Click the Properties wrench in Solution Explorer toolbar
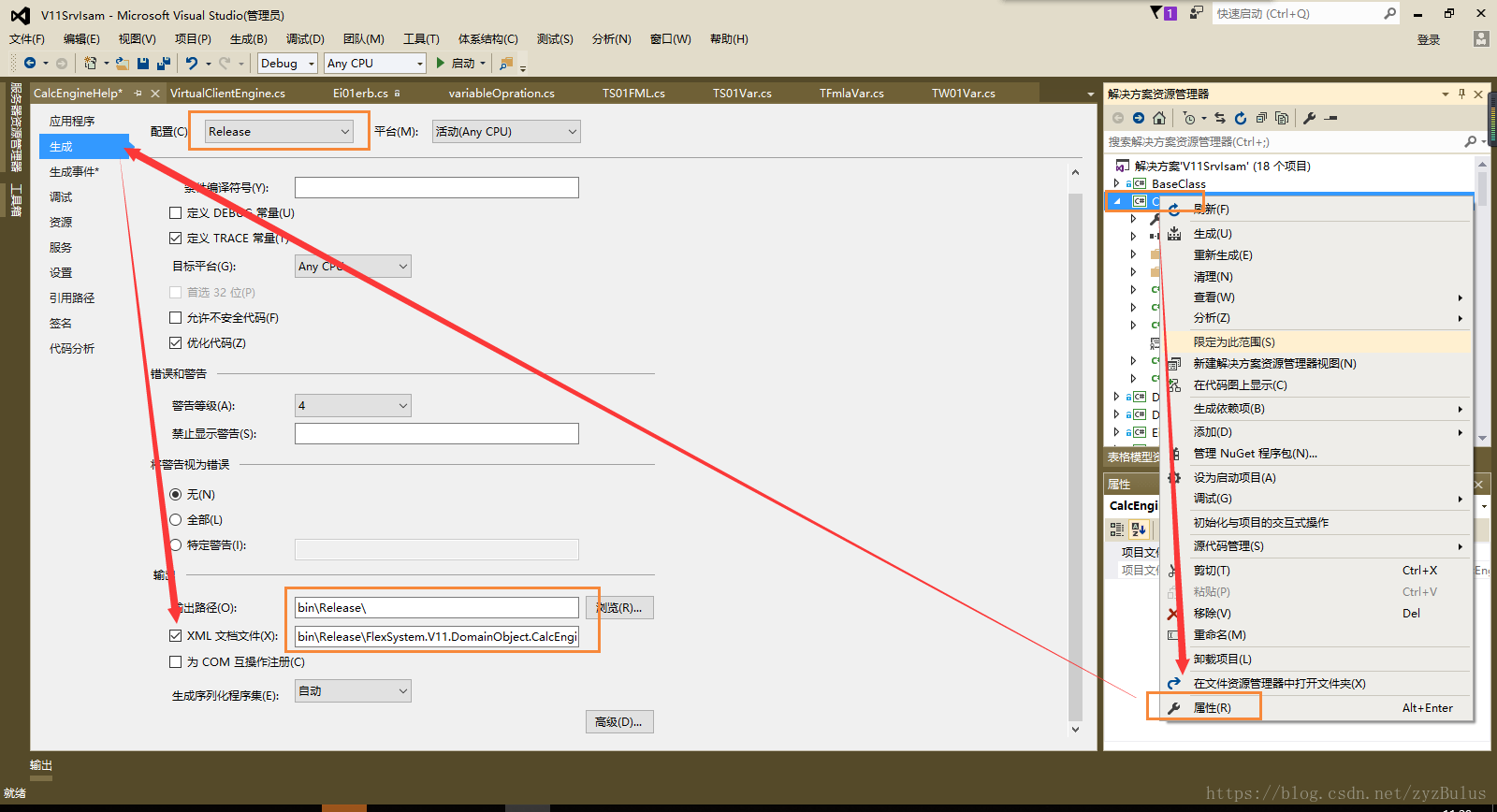The height and width of the screenshot is (812, 1497). click(1310, 118)
